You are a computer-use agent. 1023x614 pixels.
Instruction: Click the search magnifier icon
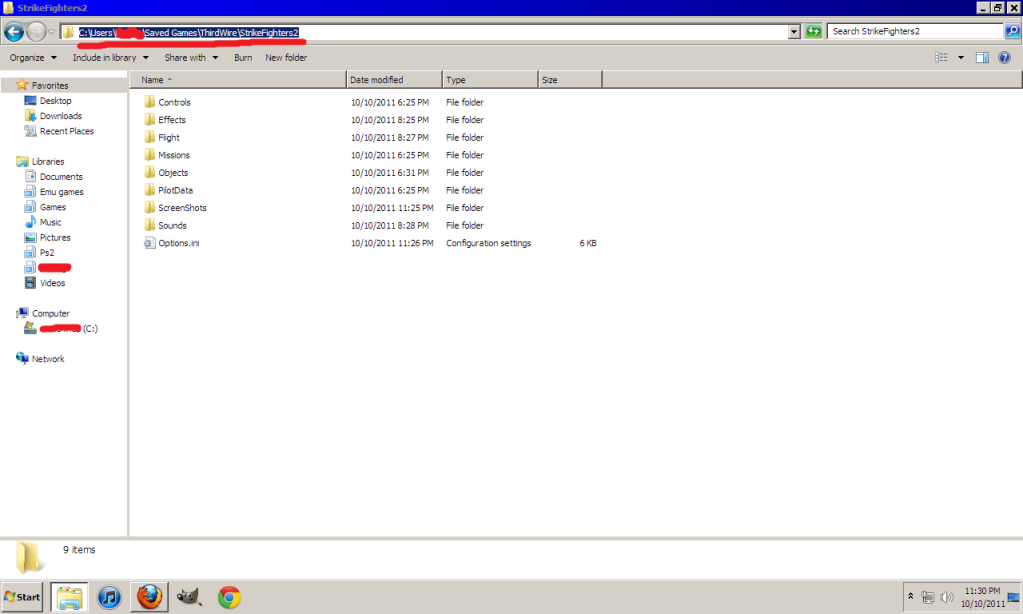[1013, 31]
